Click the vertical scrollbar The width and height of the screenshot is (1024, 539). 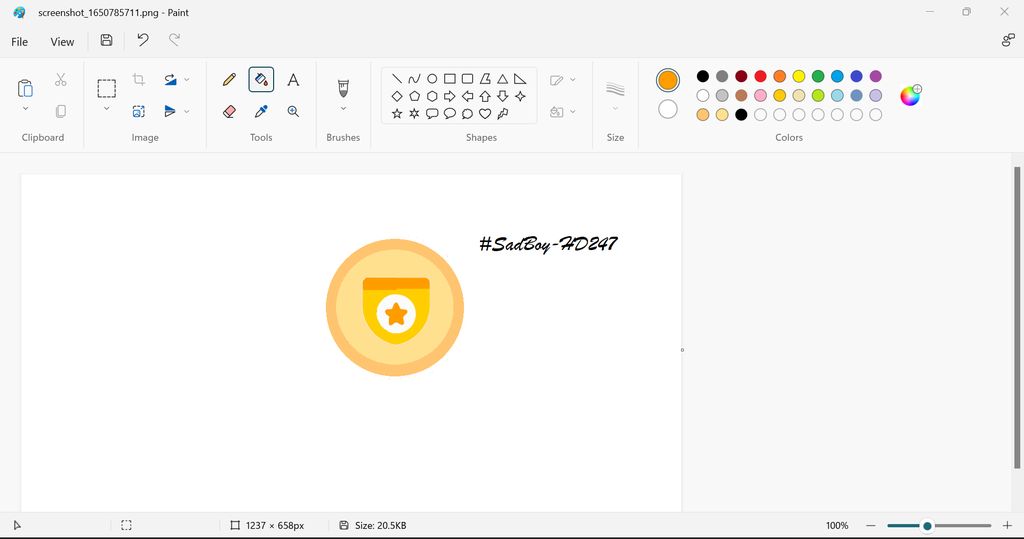tap(1017, 318)
